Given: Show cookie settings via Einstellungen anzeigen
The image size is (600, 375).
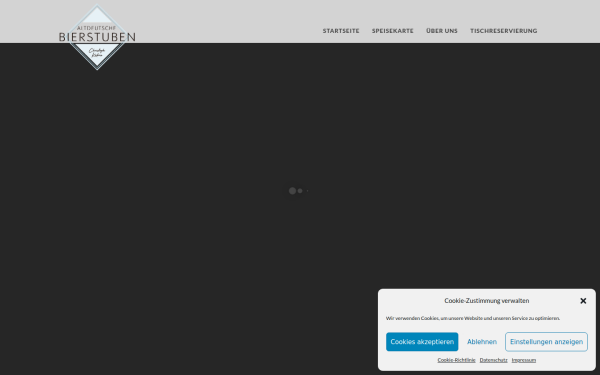Looking at the screenshot, I should [546, 342].
